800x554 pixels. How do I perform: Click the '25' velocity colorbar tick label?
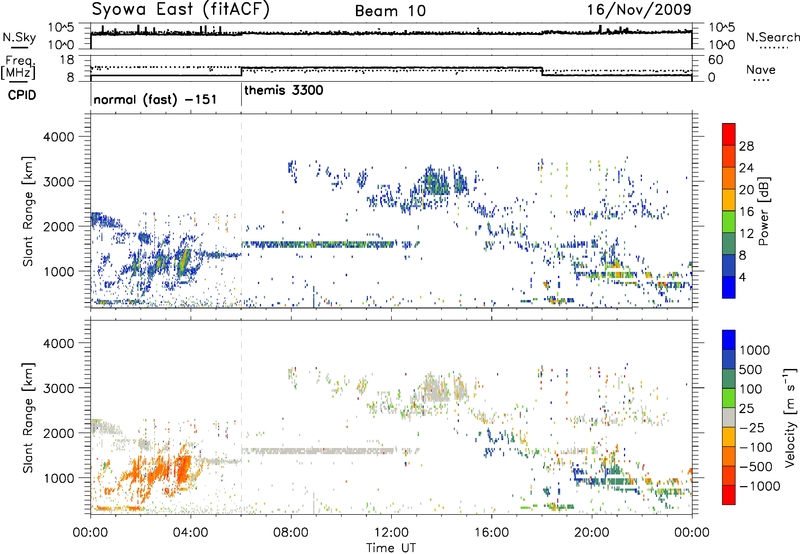pyautogui.click(x=746, y=408)
